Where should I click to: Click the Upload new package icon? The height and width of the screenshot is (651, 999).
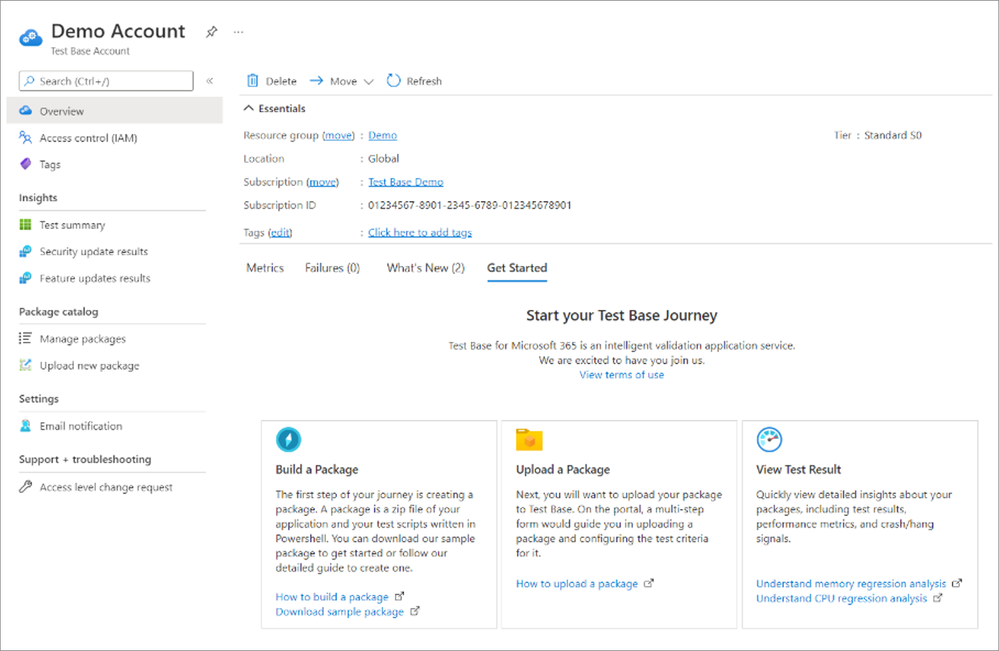[26, 366]
